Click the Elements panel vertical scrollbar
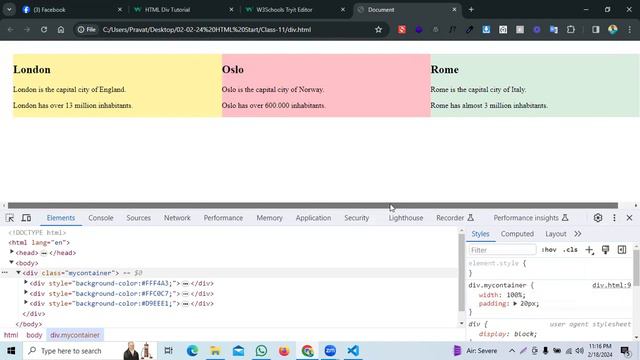Screen dimensions: 640x360 pyautogui.click(x=462, y=273)
